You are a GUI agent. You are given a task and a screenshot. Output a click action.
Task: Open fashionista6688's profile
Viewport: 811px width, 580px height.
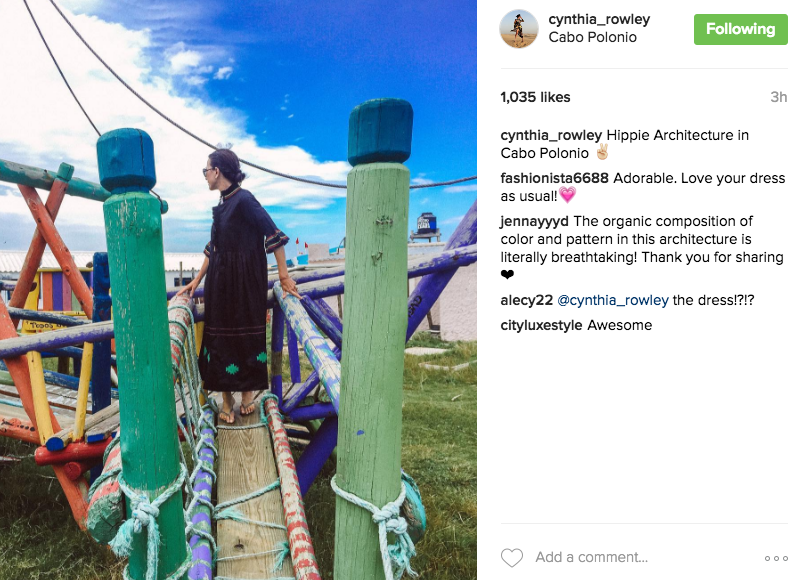(554, 178)
